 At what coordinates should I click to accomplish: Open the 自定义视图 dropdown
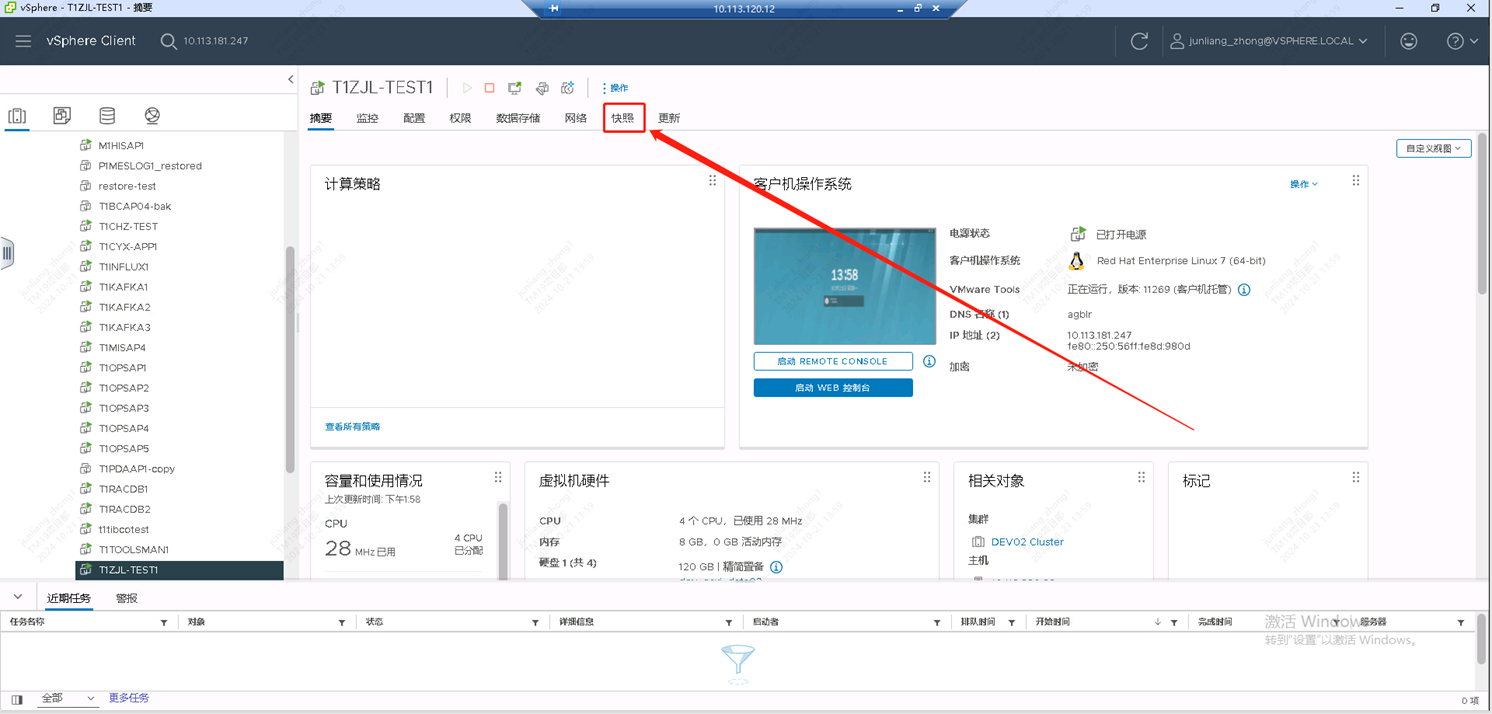[x=1433, y=148]
